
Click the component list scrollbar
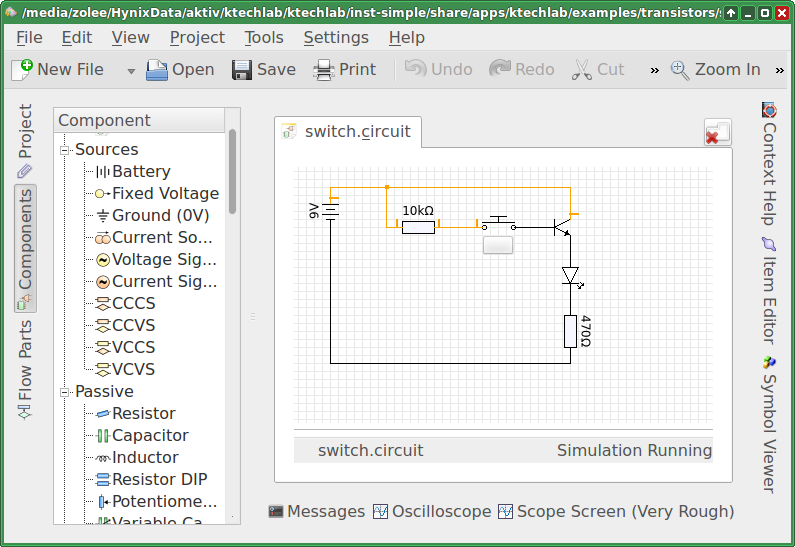(232, 172)
